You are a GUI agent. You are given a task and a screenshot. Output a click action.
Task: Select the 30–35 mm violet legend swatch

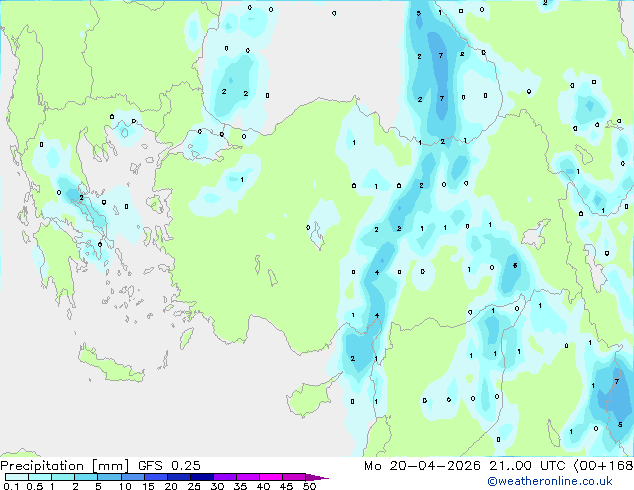[225, 477]
